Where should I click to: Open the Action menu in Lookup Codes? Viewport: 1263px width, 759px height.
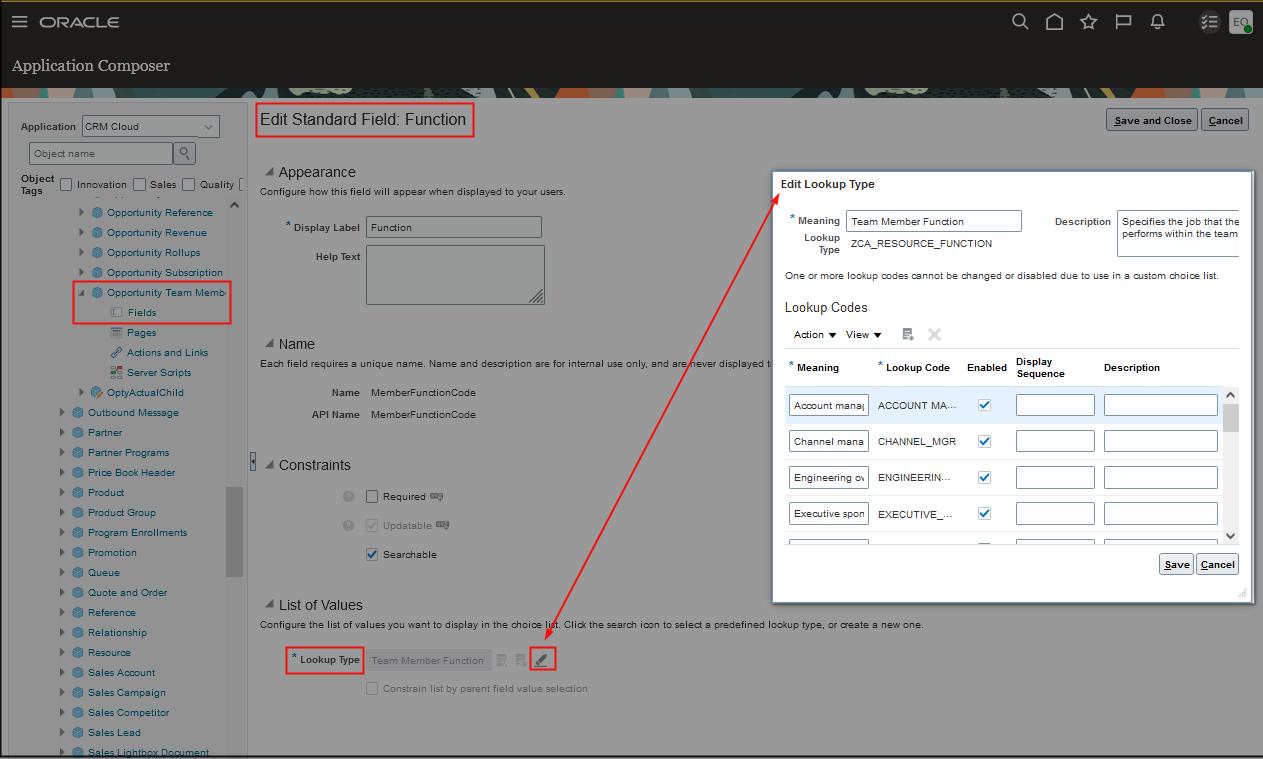point(812,334)
